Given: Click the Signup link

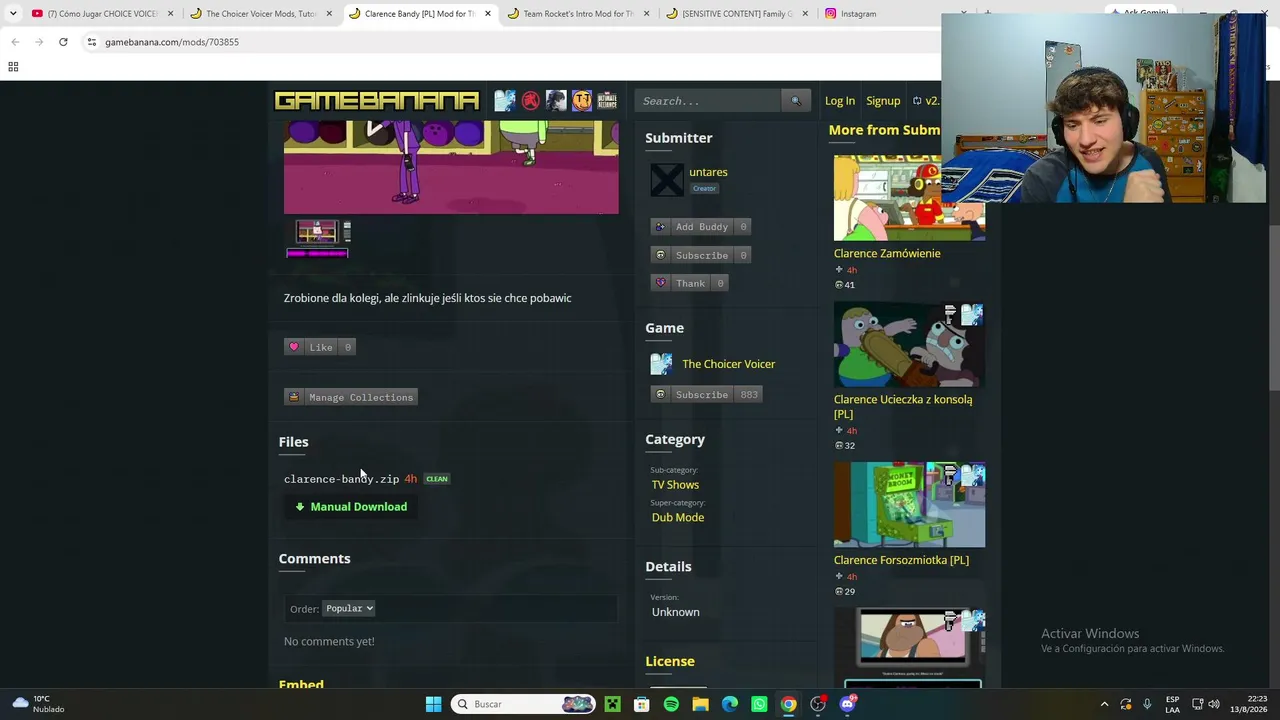Looking at the screenshot, I should click(x=883, y=101).
